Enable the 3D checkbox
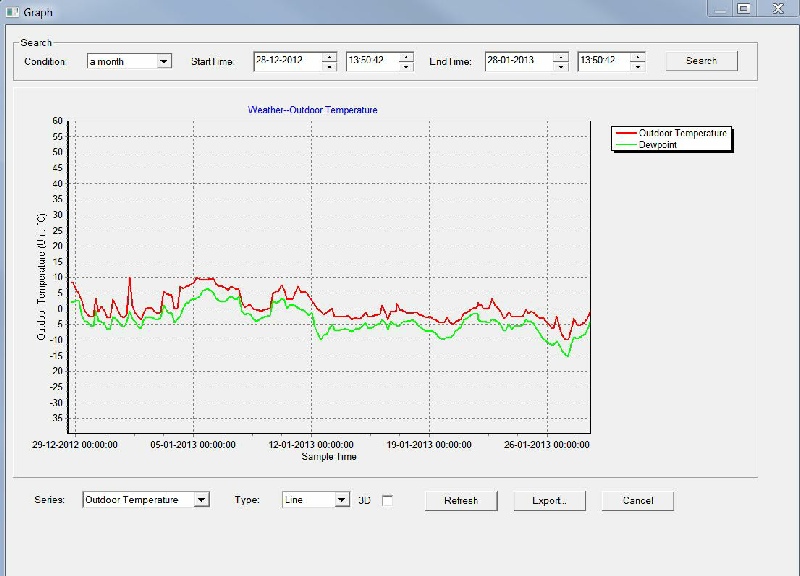 pos(388,501)
